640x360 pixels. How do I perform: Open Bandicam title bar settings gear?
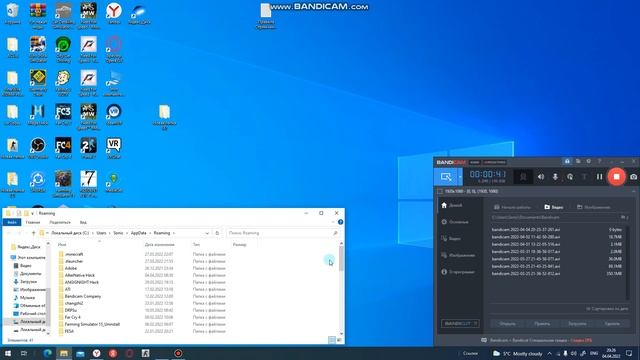pos(589,161)
